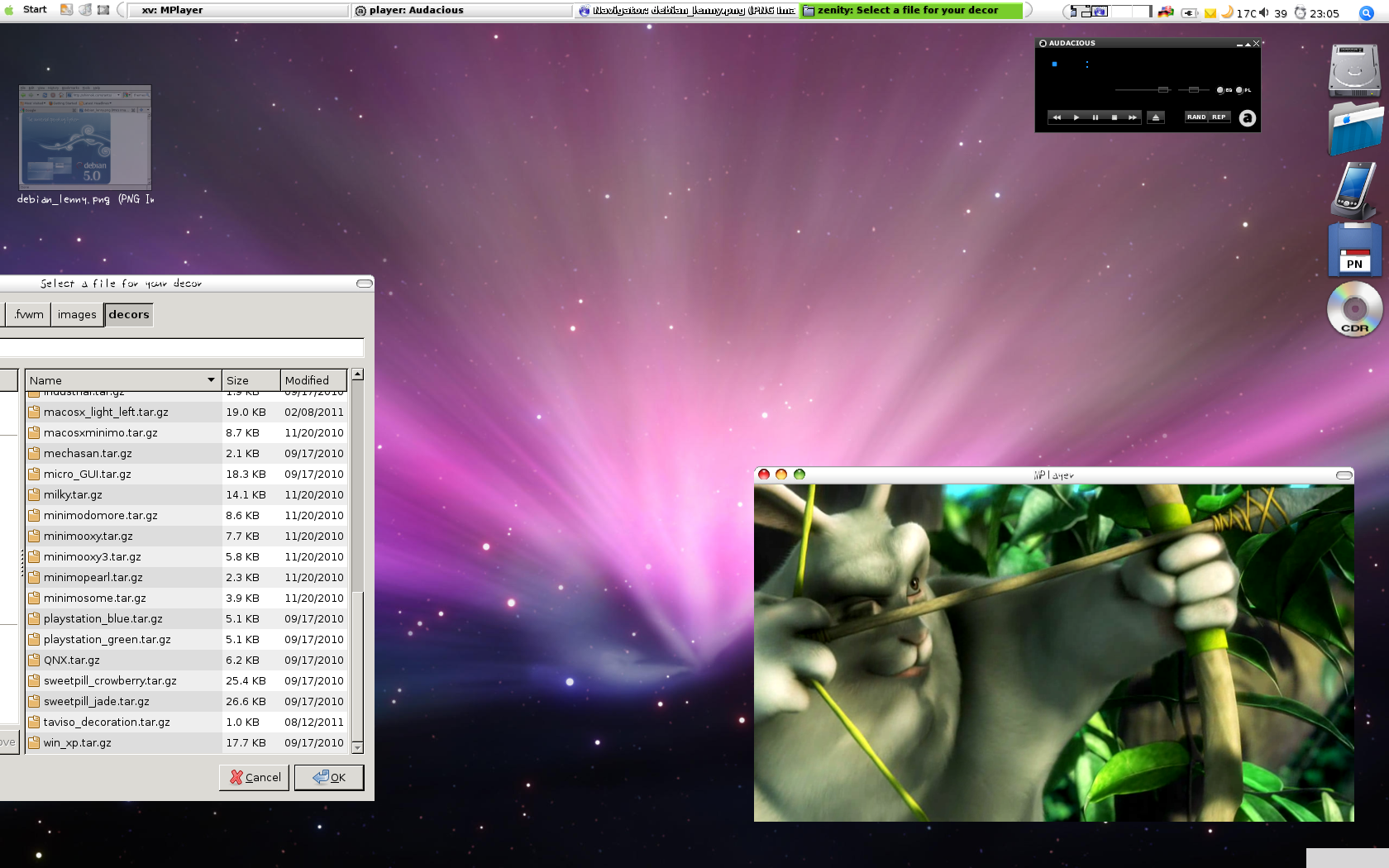Select the decors path button

pyautogui.click(x=129, y=314)
